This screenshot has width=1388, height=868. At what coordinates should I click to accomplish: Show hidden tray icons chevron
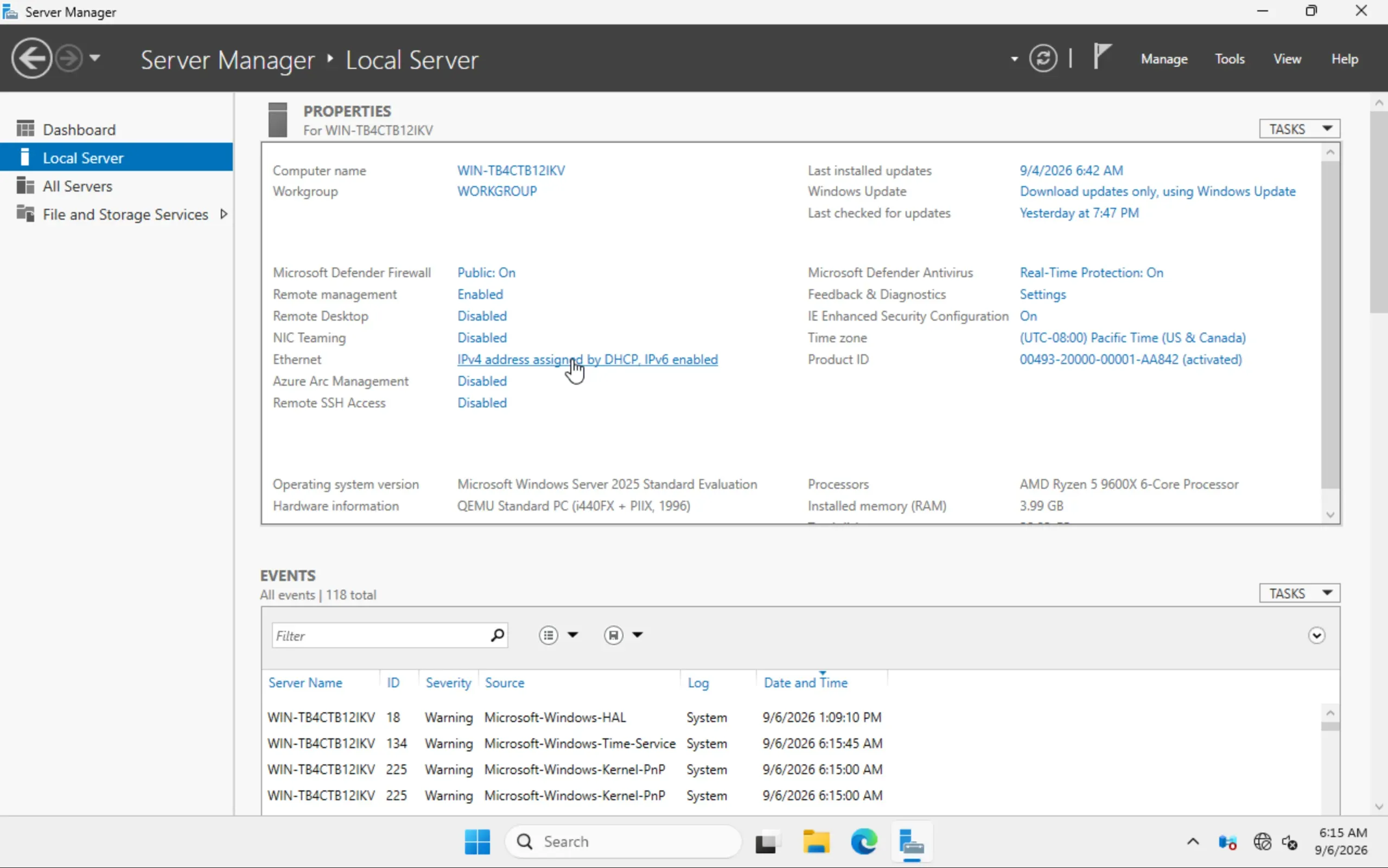point(1193,842)
